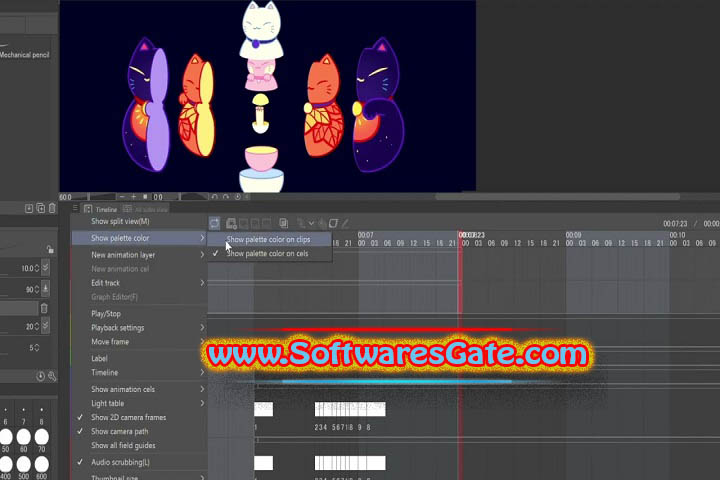720x480 pixels.
Task: Click the 00:10 marker on timeline ruler
Action: [677, 235]
